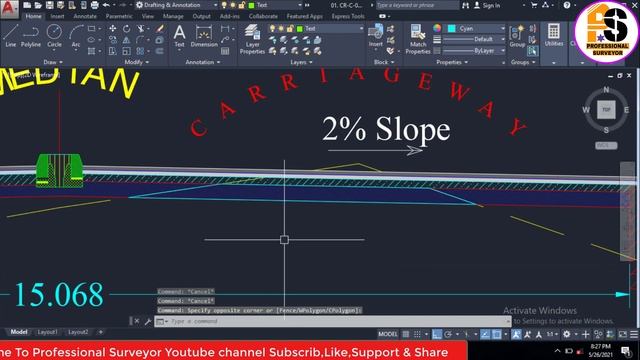This screenshot has width=640, height=360.
Task: Open the Text annotation tool
Action: (x=180, y=36)
